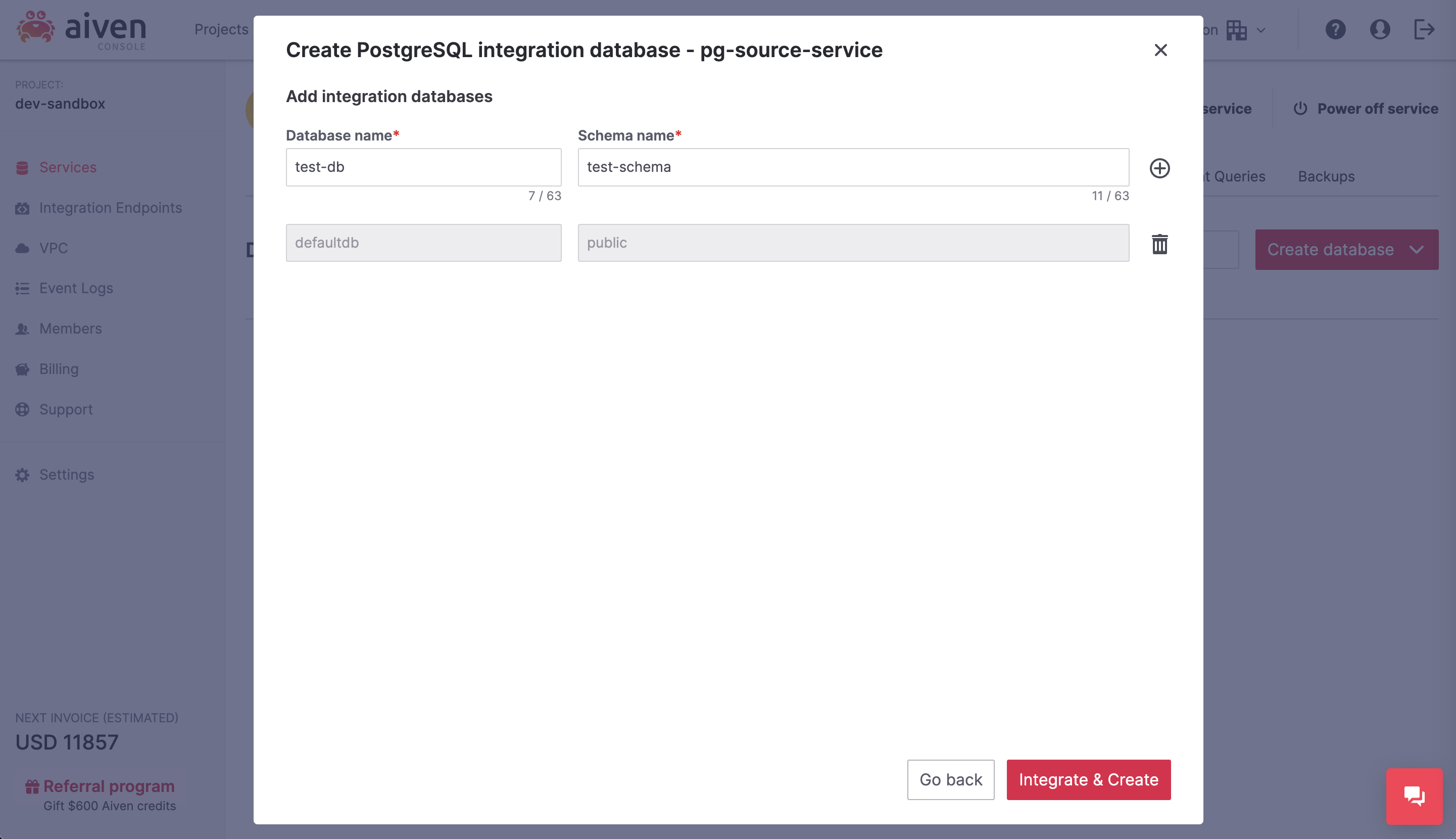The height and width of the screenshot is (839, 1456).
Task: Open the organization building icon menu
Action: tap(1236, 30)
